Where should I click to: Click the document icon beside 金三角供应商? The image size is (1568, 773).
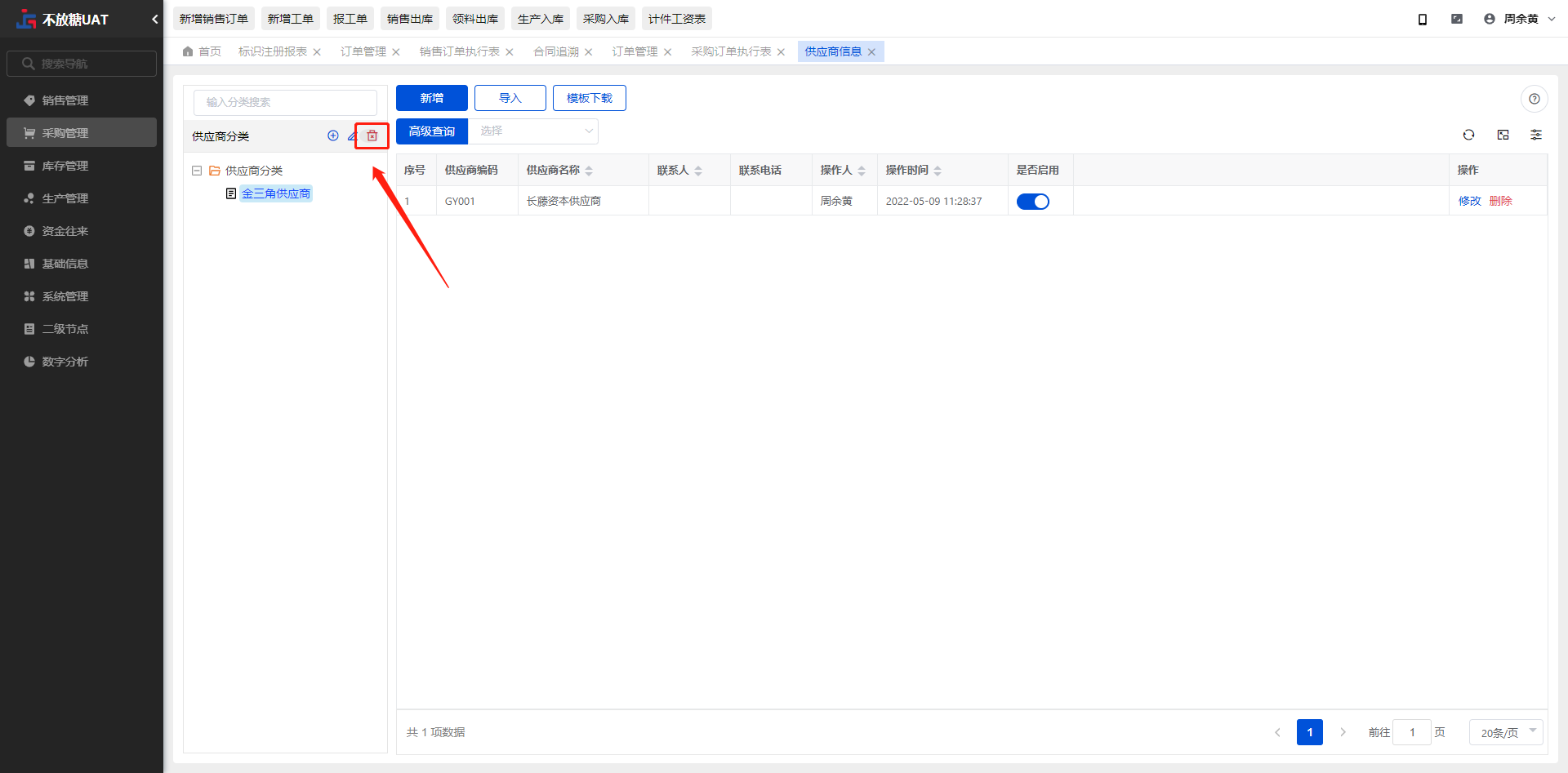[x=231, y=193]
